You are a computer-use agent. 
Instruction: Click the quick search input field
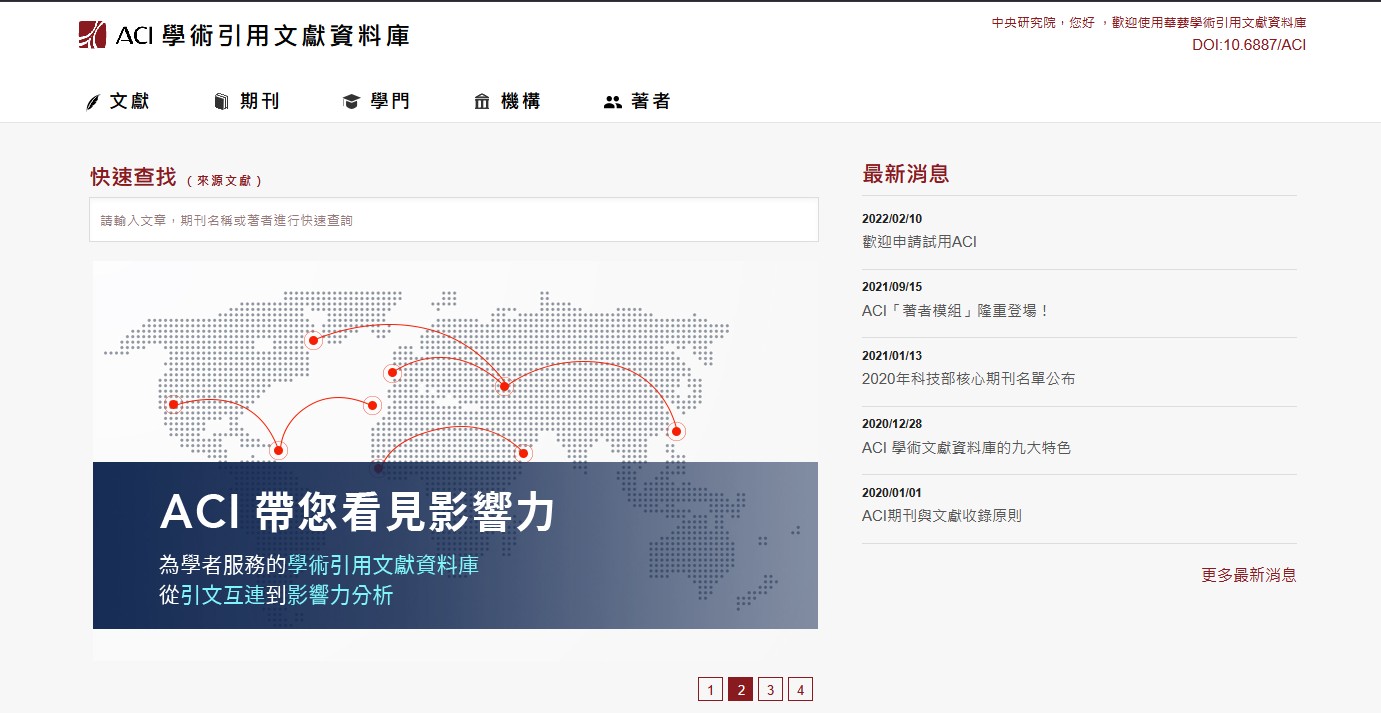click(454, 220)
